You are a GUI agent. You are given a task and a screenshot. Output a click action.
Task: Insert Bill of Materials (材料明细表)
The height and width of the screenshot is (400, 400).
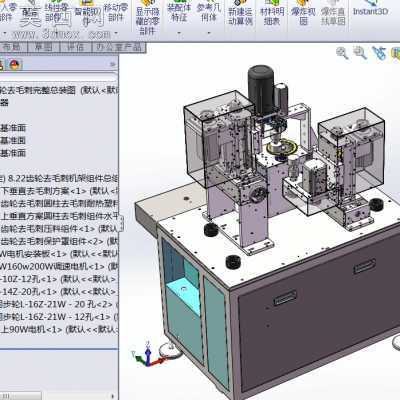272,14
